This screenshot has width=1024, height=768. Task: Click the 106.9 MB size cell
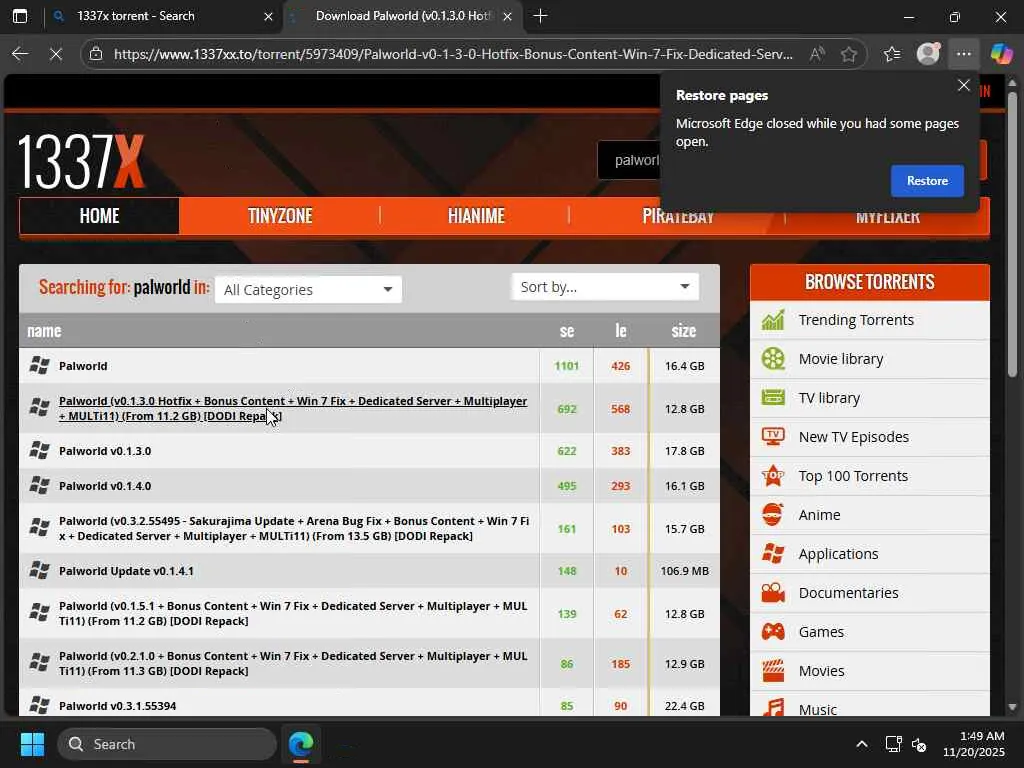[684, 571]
